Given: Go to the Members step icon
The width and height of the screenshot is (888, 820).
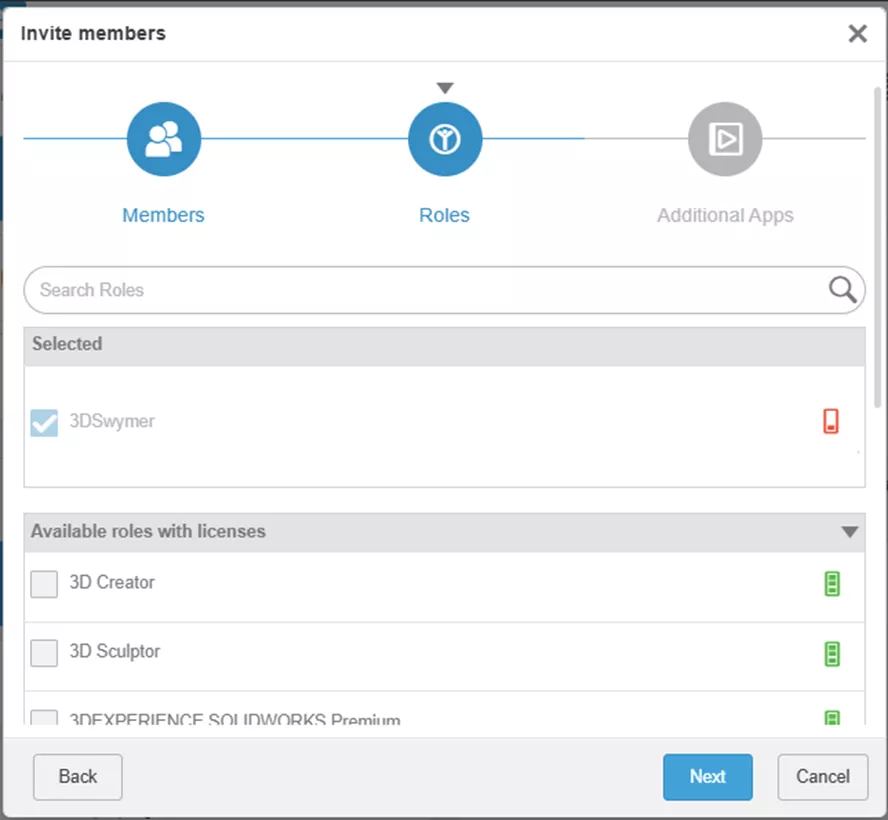Looking at the screenshot, I should tap(164, 139).
